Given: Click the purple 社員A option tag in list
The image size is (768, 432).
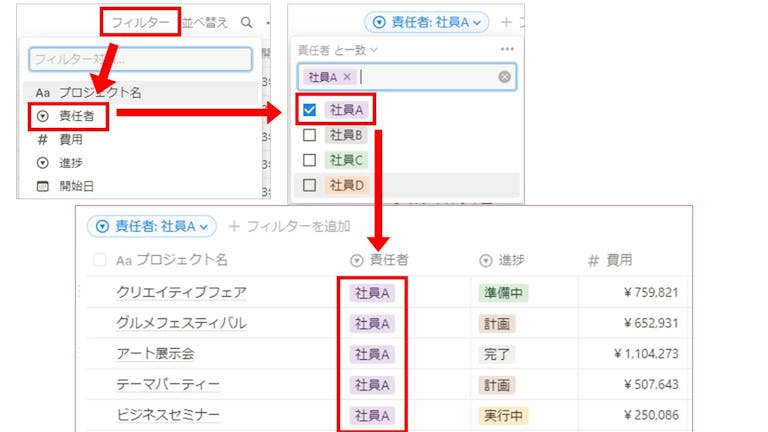Looking at the screenshot, I should tap(346, 110).
